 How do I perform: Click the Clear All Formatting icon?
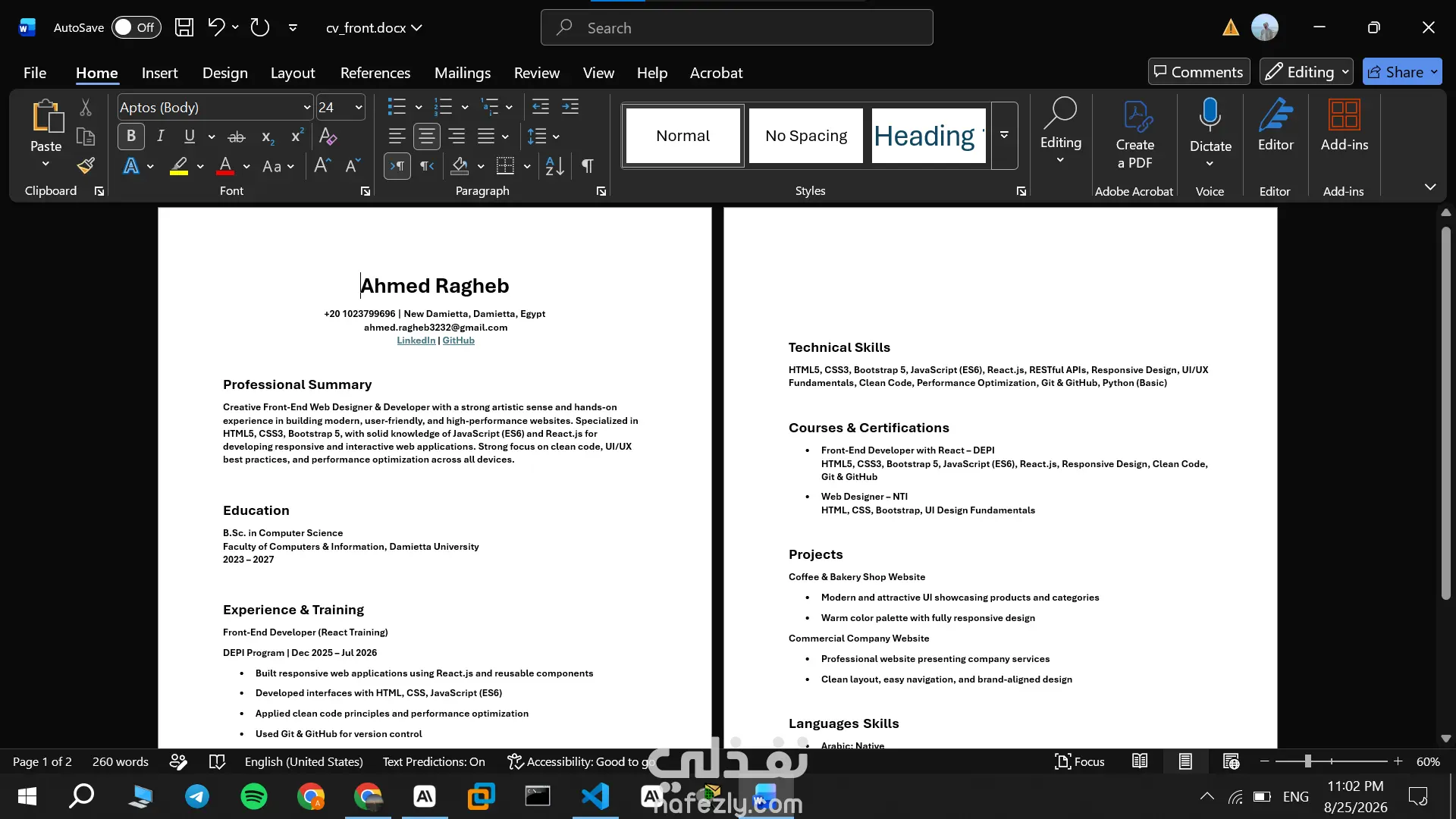coord(328,136)
